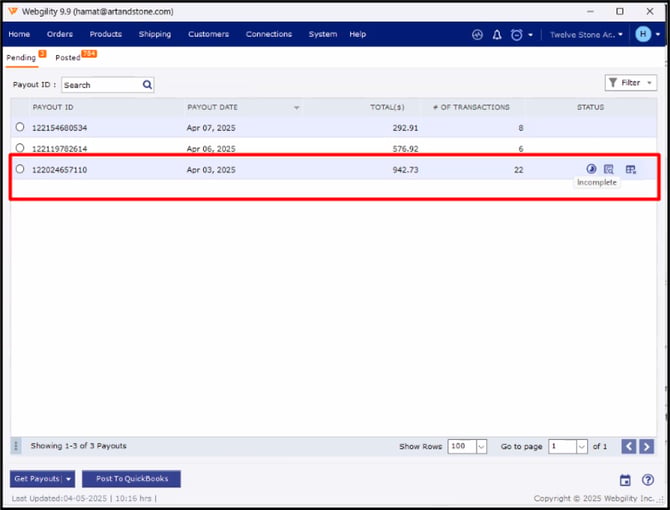This screenshot has width=670, height=510.
Task: Click the 576.92 total cell
Action: click(406, 149)
